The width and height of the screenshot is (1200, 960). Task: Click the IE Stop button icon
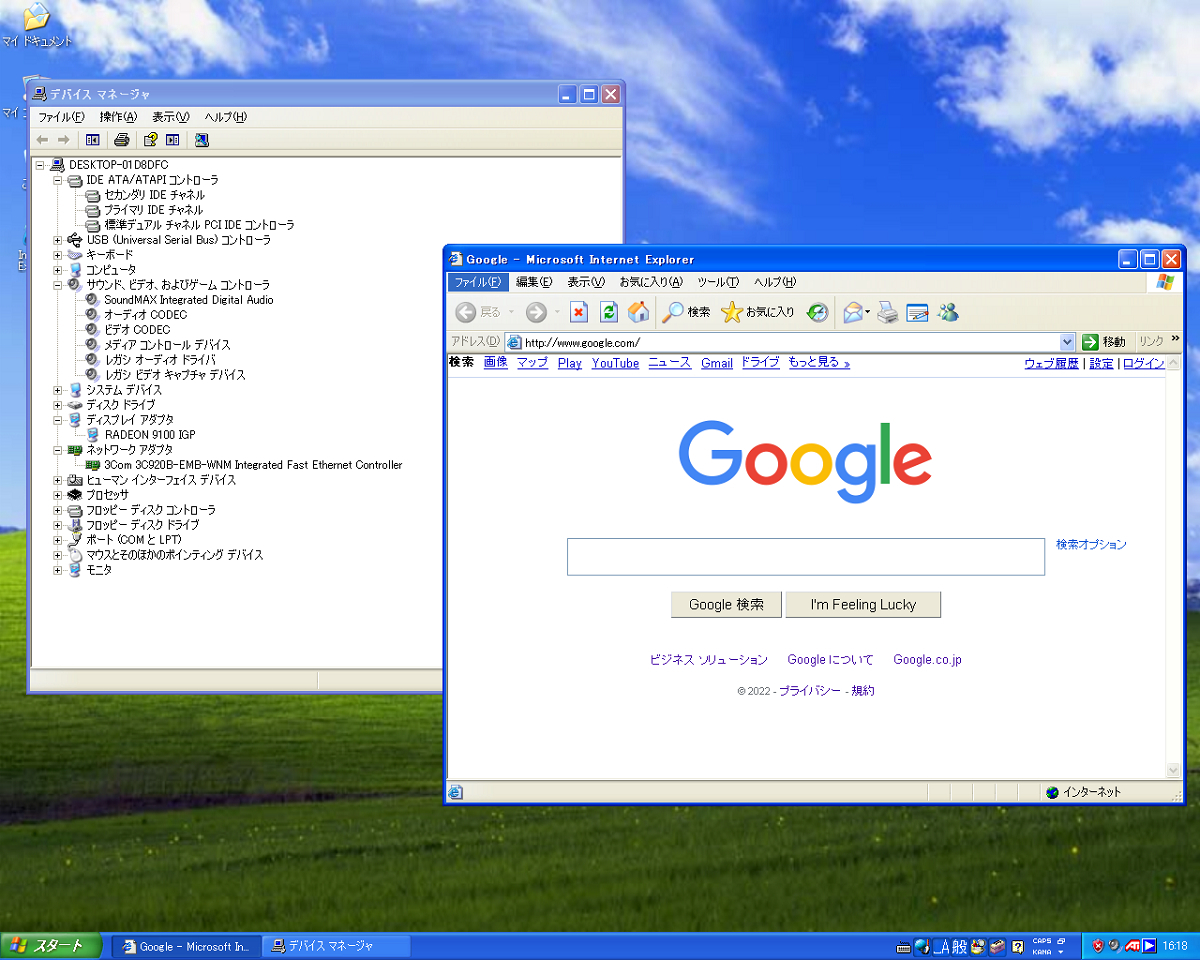[578, 313]
